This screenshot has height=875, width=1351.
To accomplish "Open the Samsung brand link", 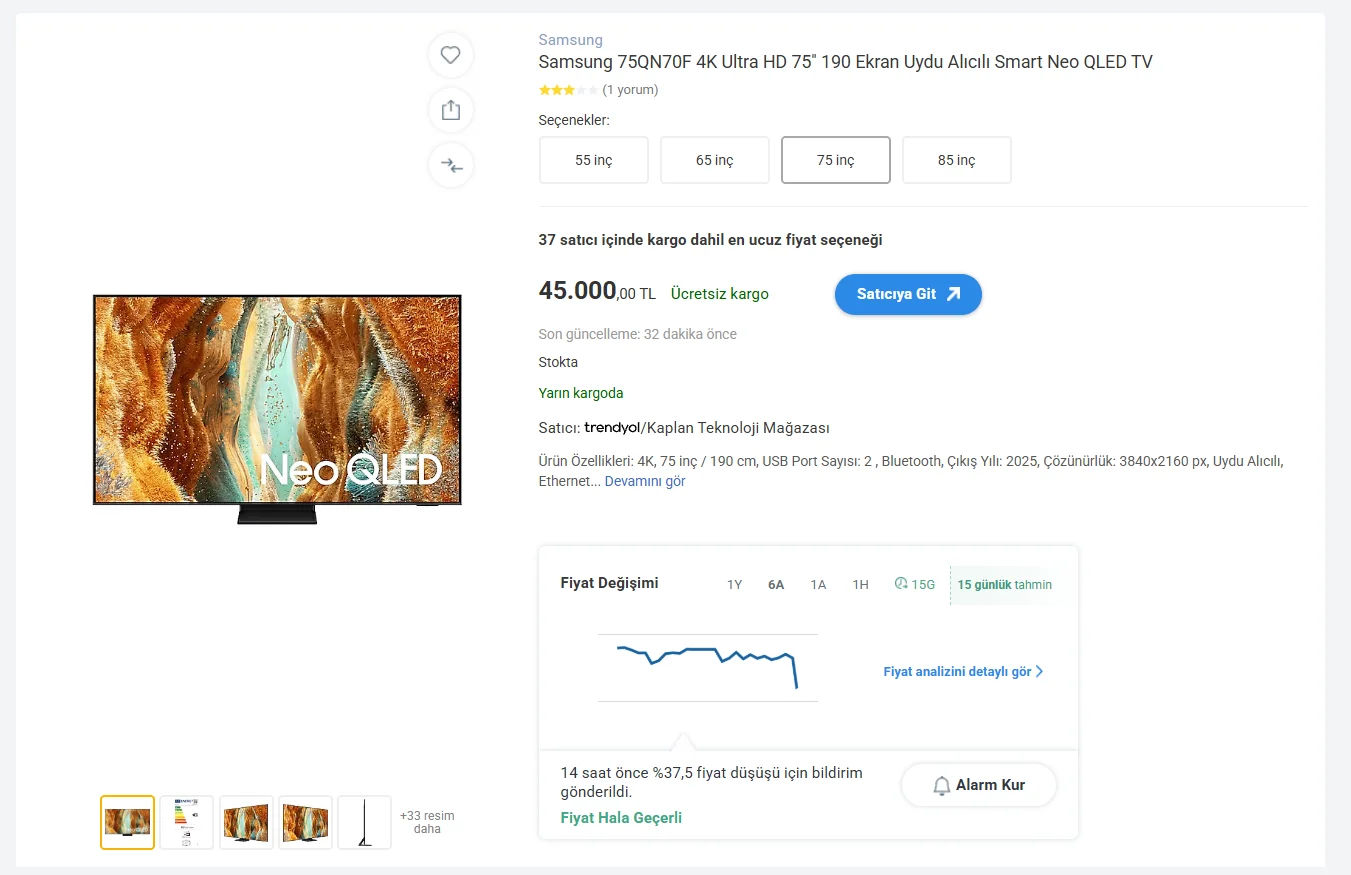I will click(x=571, y=40).
